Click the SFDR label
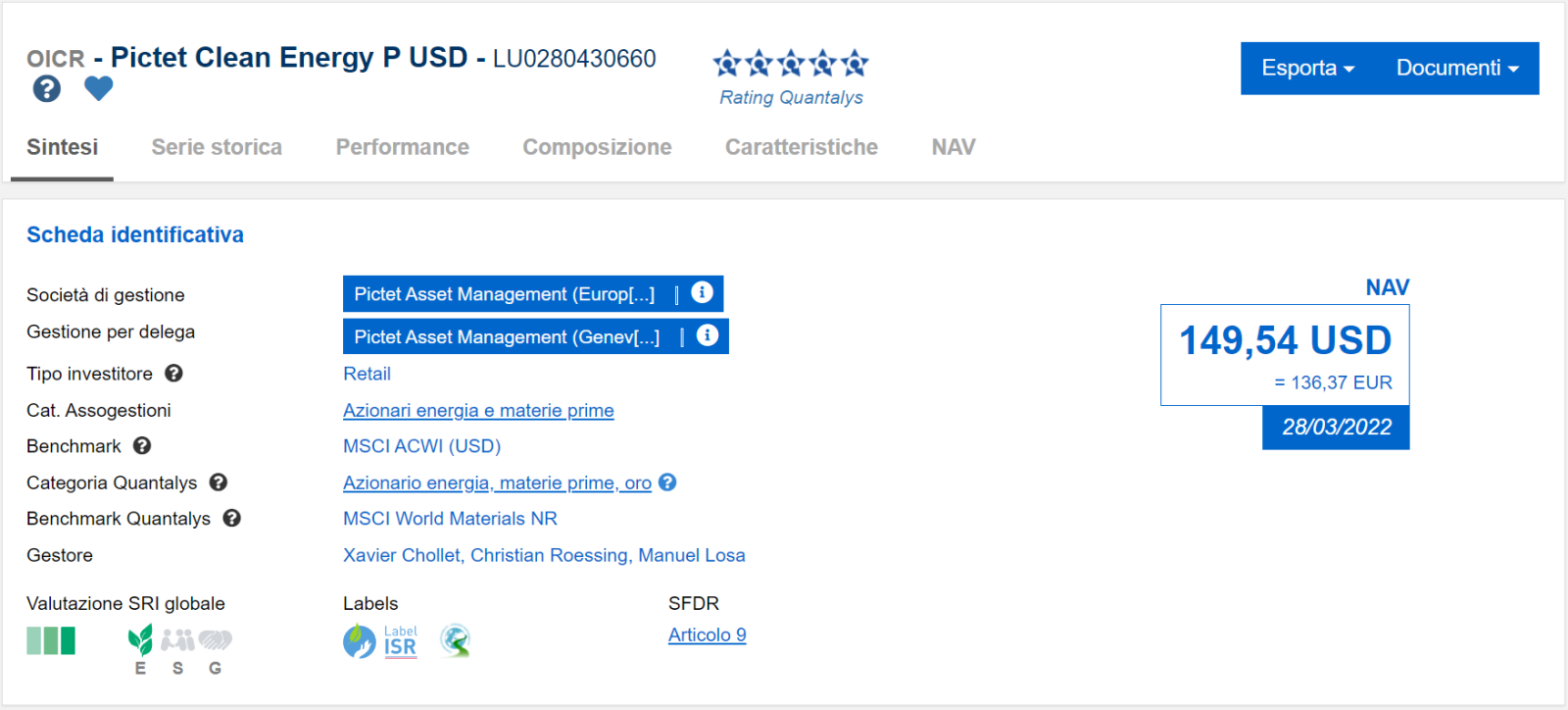 tap(694, 604)
